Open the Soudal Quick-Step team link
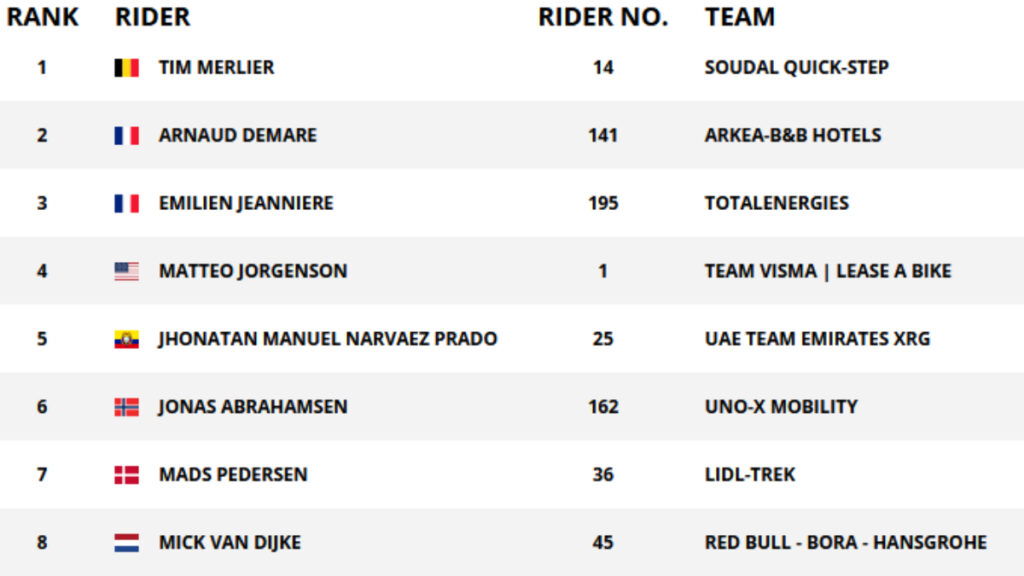 [x=797, y=67]
